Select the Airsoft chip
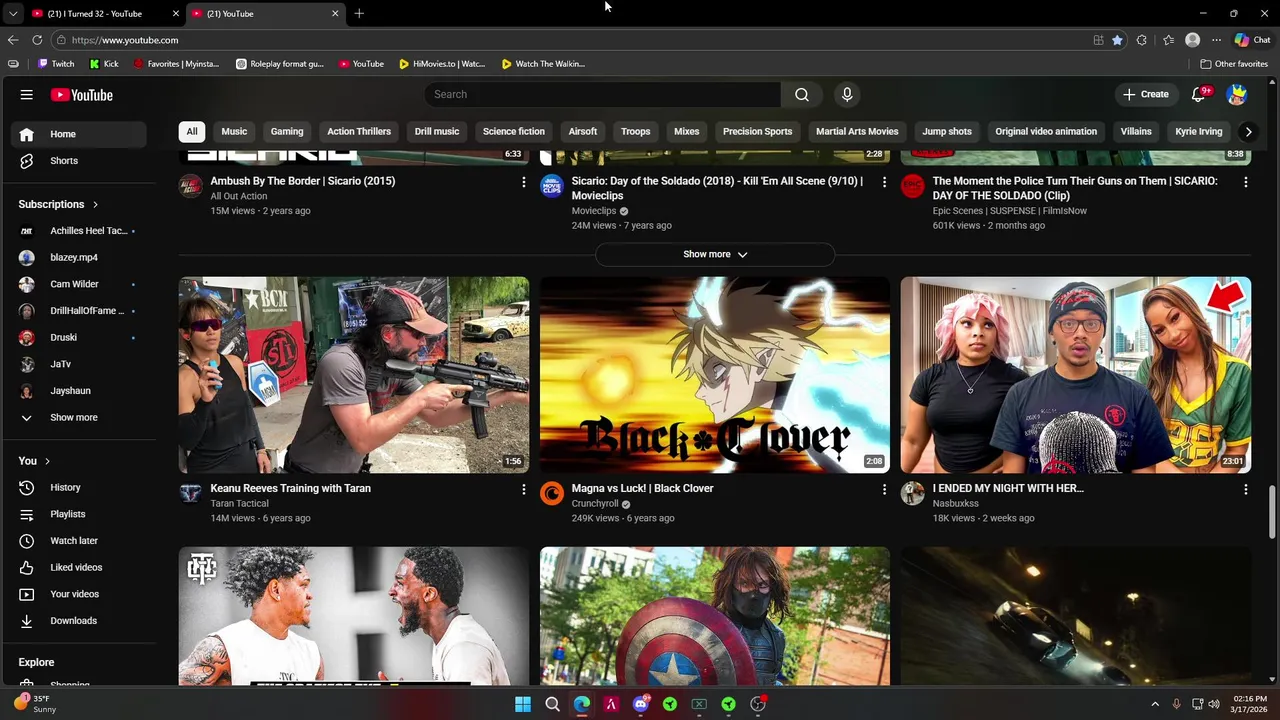This screenshot has width=1280, height=720. [583, 131]
